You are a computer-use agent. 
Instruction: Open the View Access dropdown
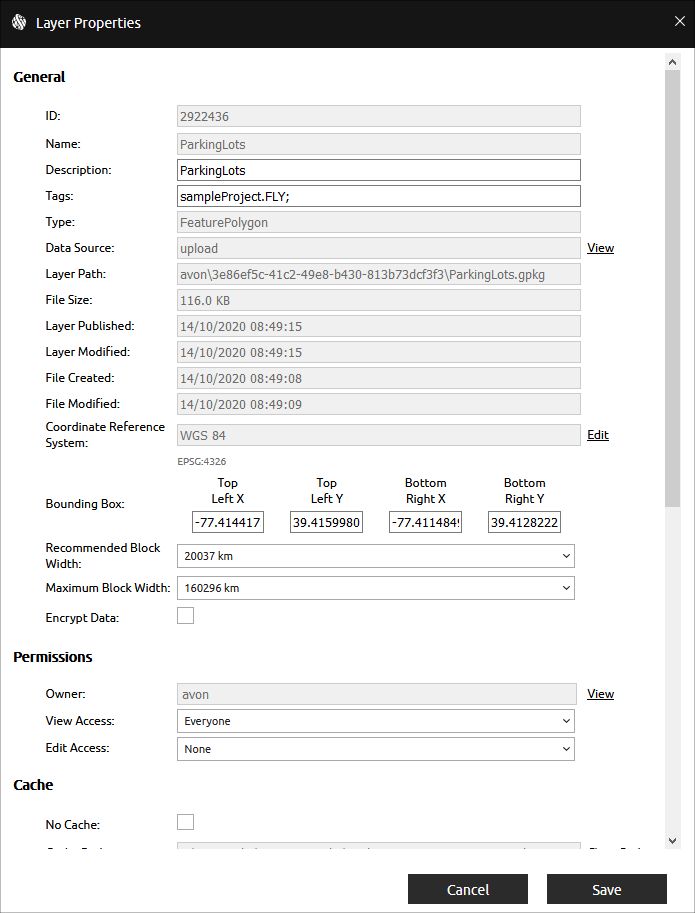[375, 721]
